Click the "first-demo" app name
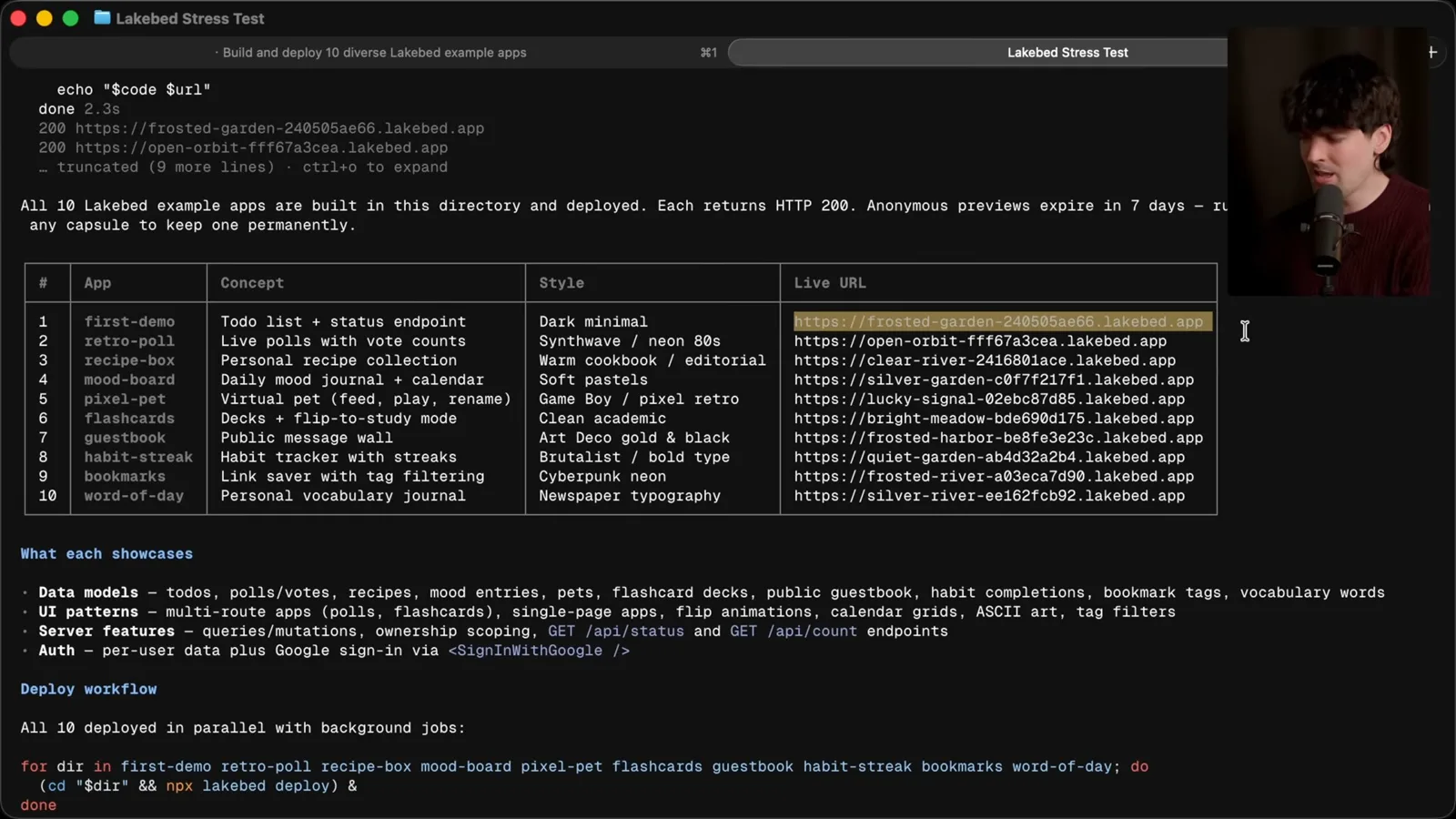 click(x=129, y=321)
